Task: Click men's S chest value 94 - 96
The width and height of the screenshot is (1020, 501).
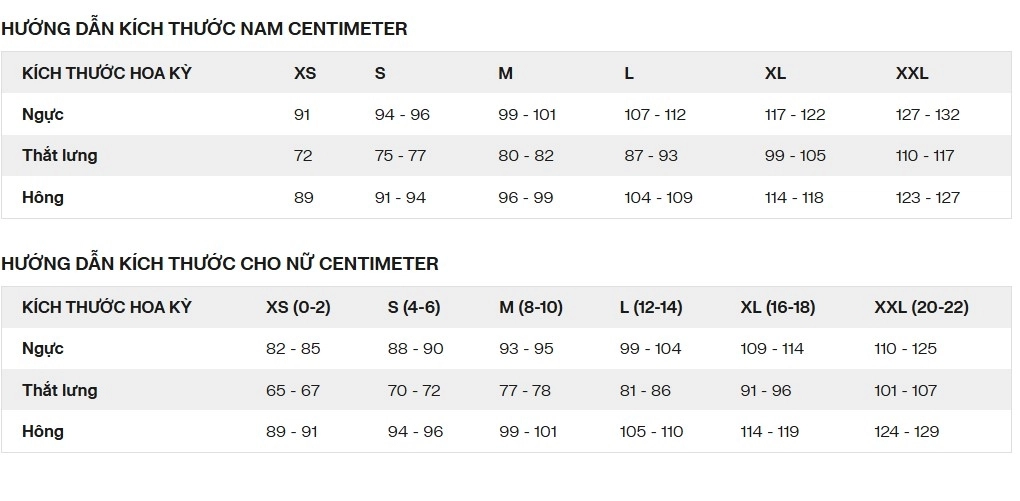Action: pos(402,115)
